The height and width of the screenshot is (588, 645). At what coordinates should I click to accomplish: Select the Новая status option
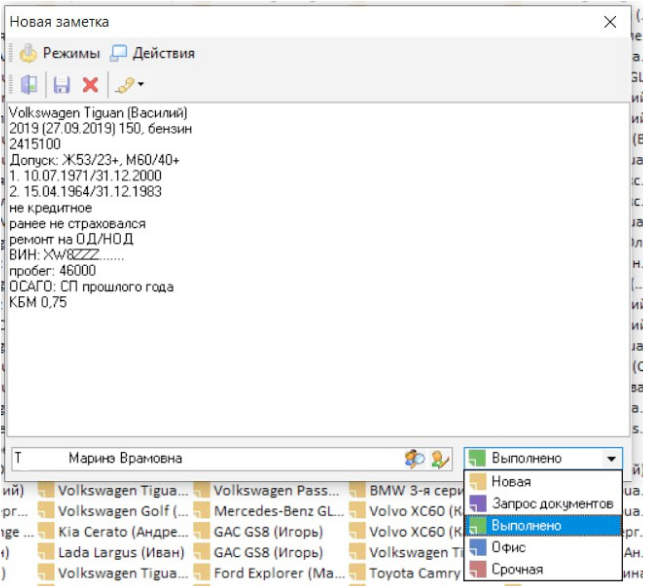point(511,482)
